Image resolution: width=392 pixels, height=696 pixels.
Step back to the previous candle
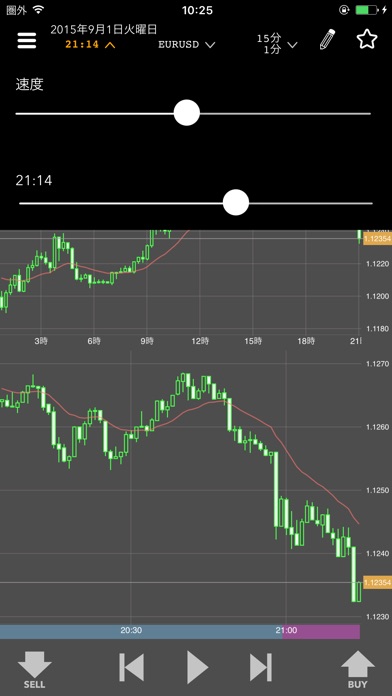(x=132, y=667)
